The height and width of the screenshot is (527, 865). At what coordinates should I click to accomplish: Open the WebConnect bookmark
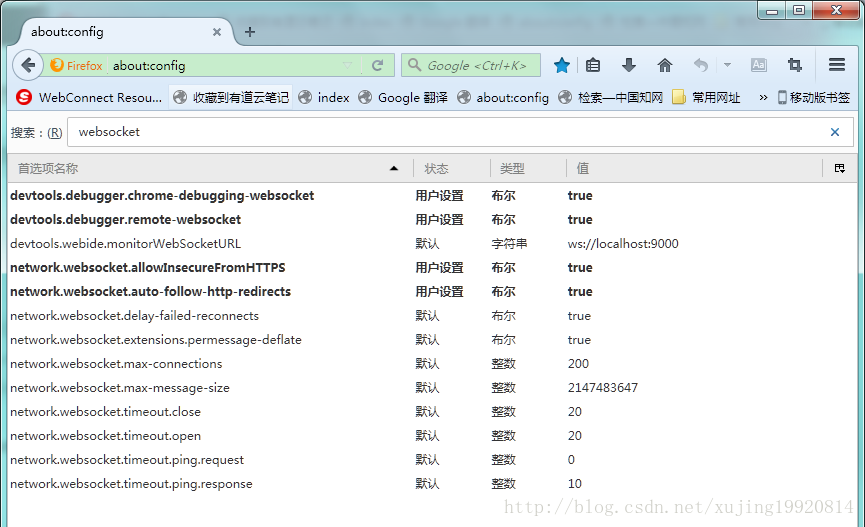[x=89, y=98]
